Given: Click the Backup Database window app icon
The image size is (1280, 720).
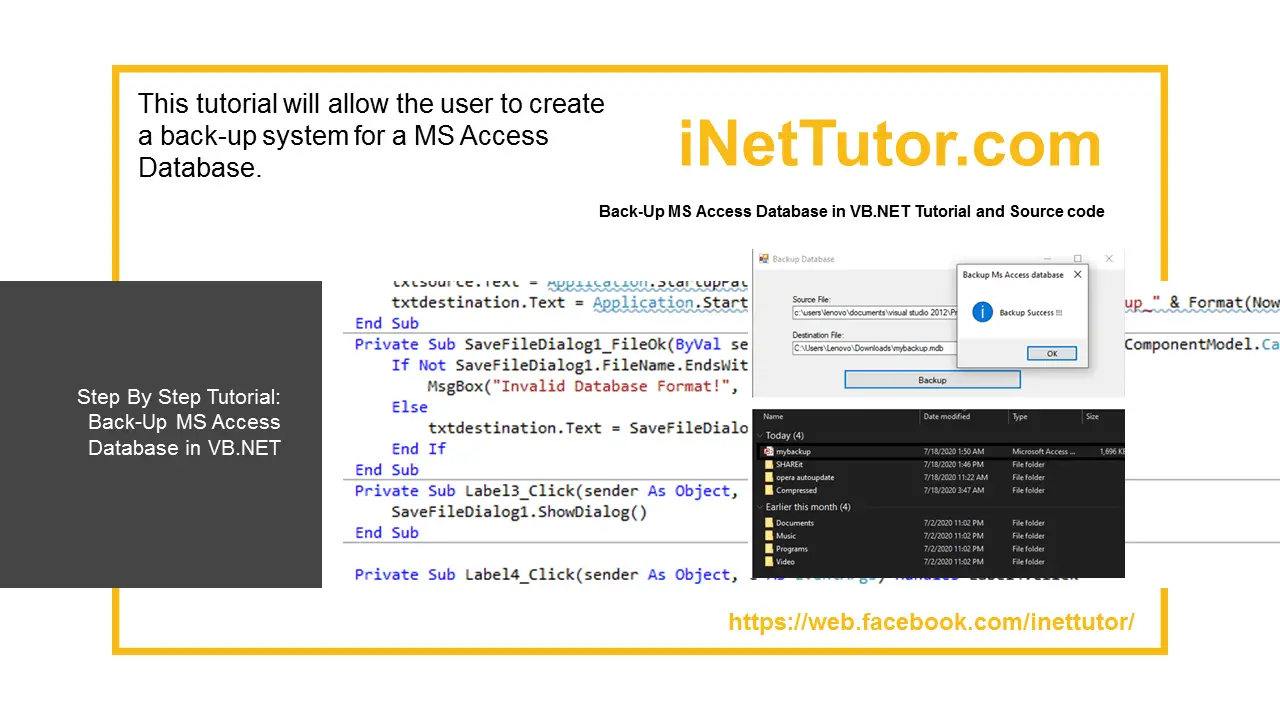Looking at the screenshot, I should tap(763, 259).
